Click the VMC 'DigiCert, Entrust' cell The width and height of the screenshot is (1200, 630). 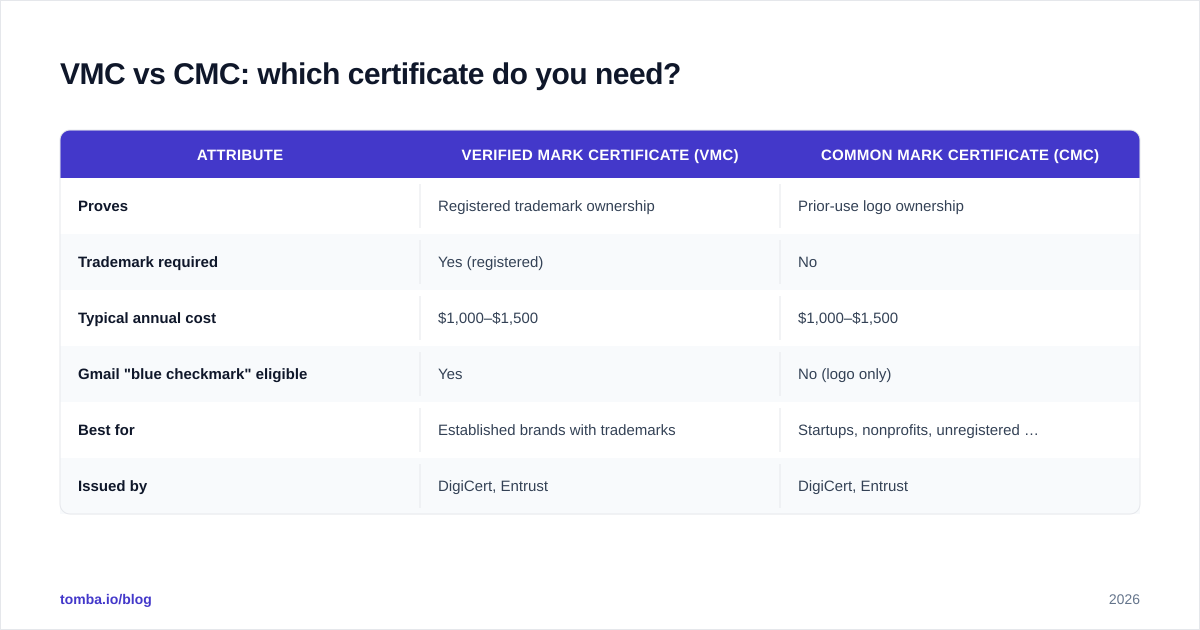pyautogui.click(x=493, y=486)
